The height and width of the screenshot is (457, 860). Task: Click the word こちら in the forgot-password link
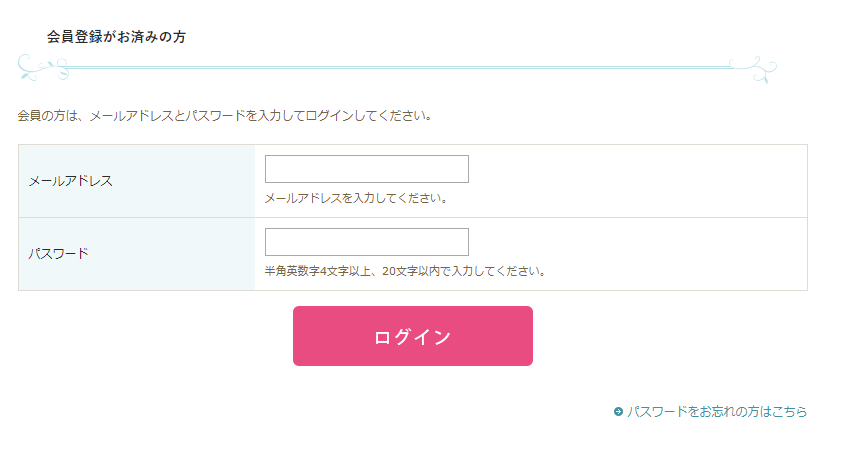[x=789, y=411]
